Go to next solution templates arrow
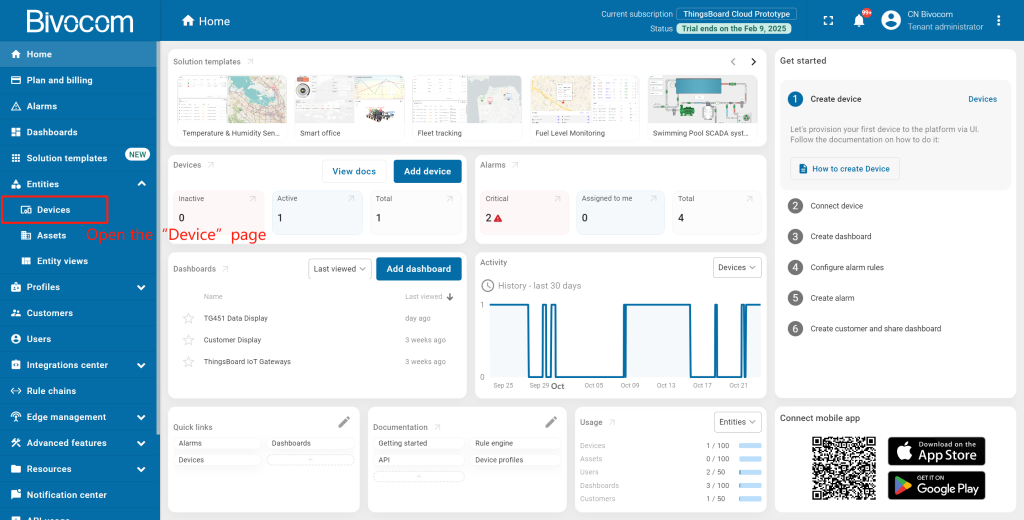 (754, 62)
